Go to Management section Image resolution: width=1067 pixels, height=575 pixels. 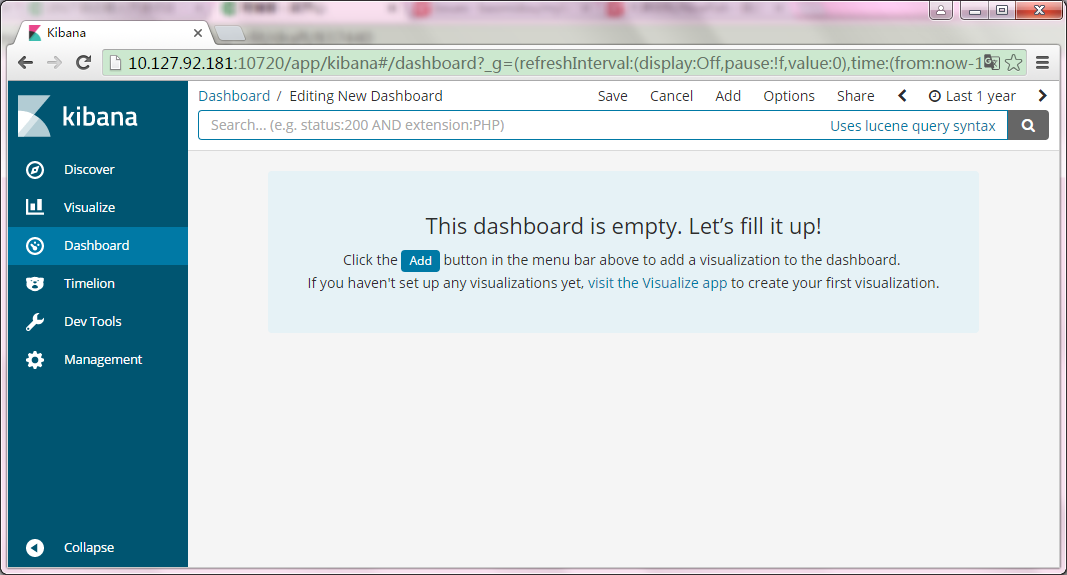click(x=103, y=360)
